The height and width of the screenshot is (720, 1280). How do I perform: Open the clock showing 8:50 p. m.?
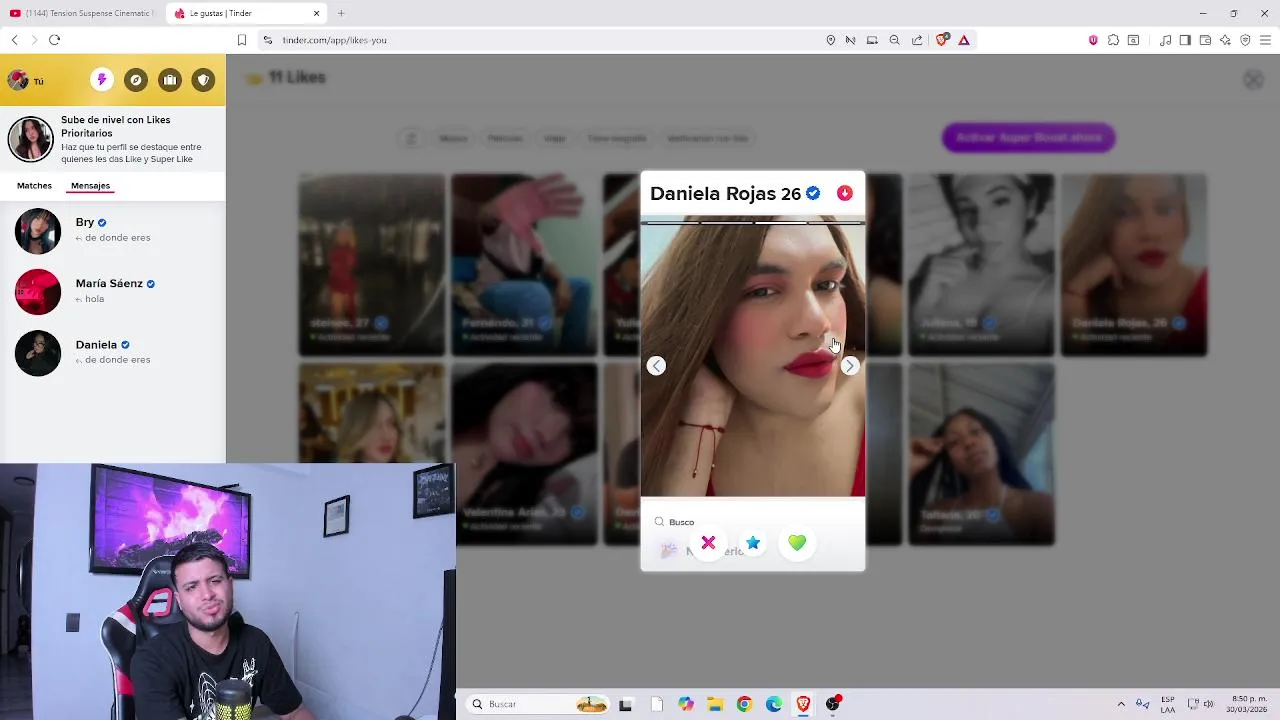point(1249,704)
